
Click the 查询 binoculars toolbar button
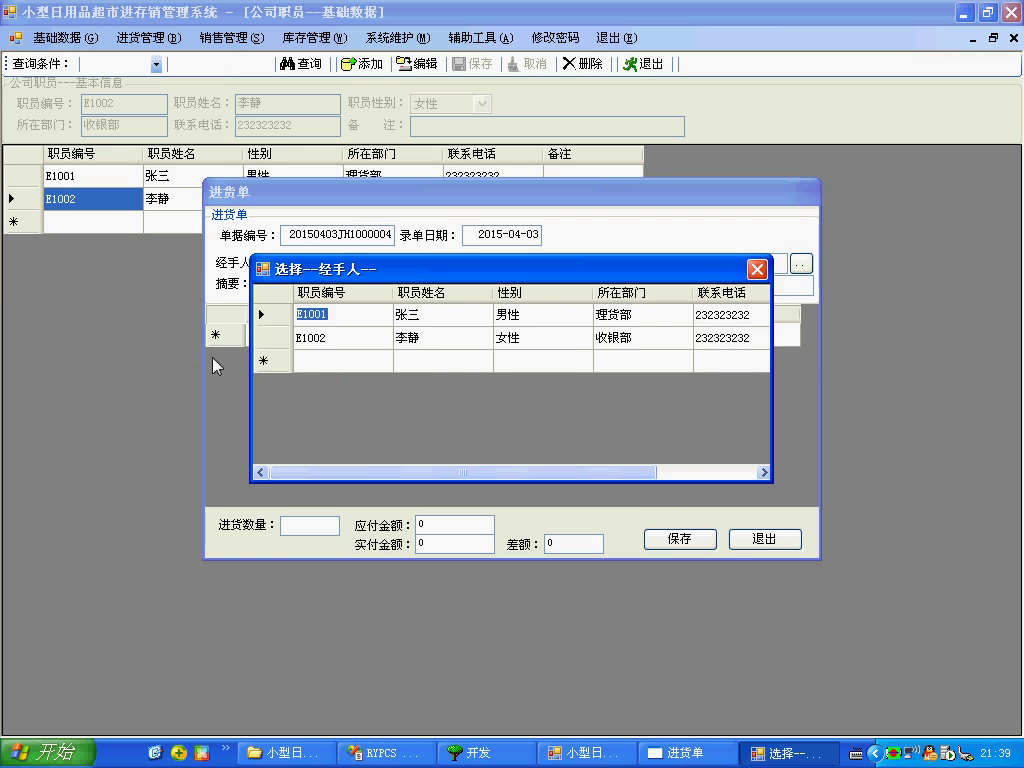[x=300, y=64]
